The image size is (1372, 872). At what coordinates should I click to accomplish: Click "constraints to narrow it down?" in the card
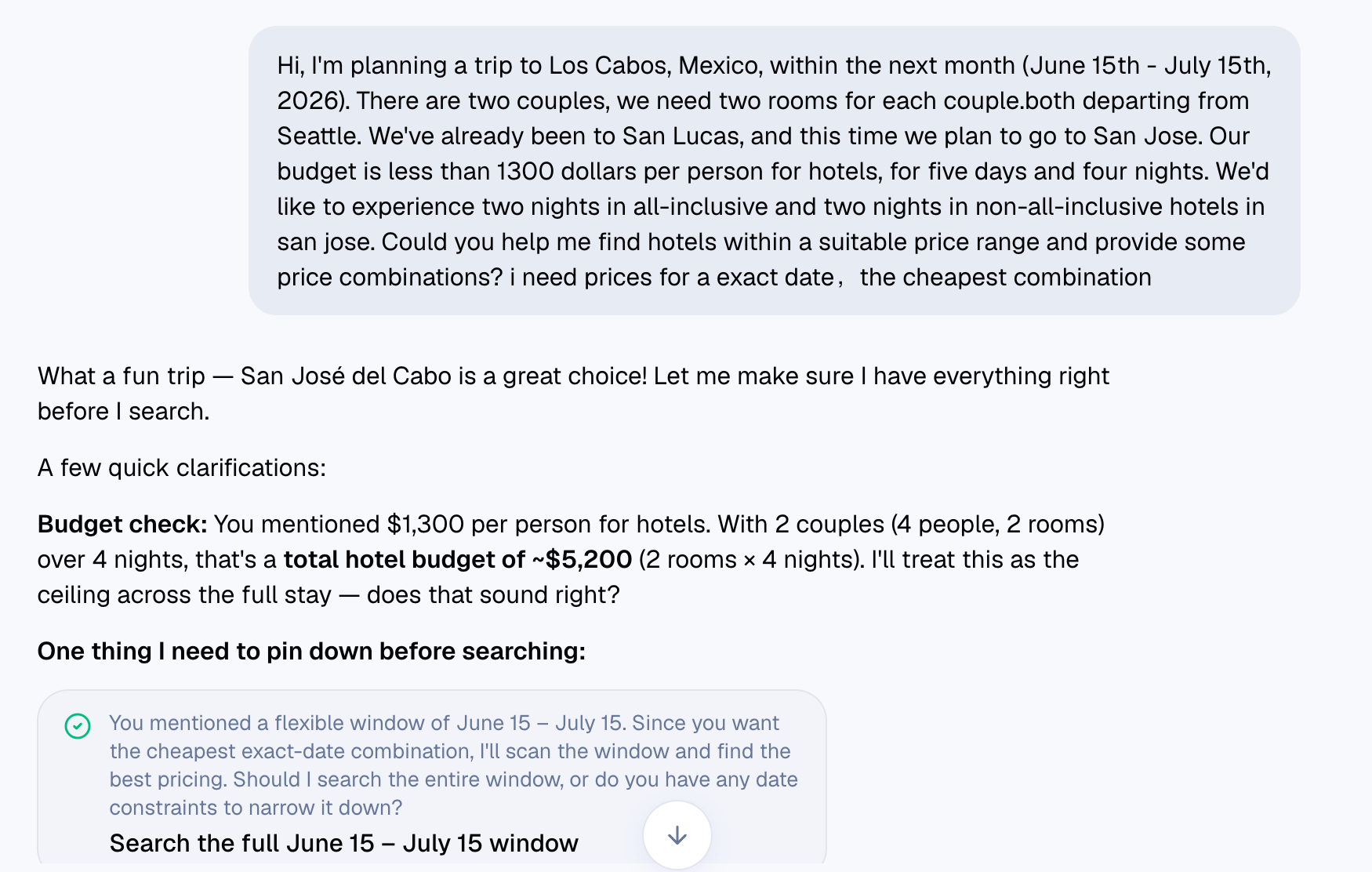pyautogui.click(x=256, y=808)
